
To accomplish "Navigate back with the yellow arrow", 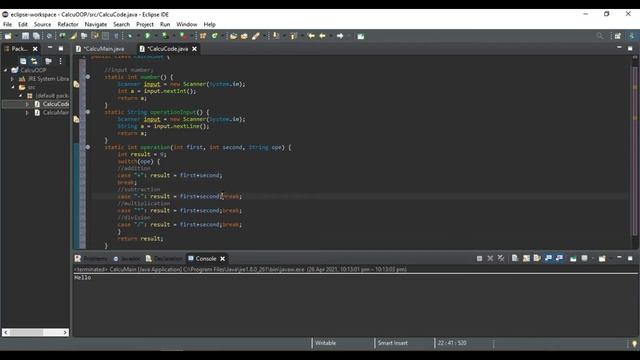I will [x=322, y=36].
